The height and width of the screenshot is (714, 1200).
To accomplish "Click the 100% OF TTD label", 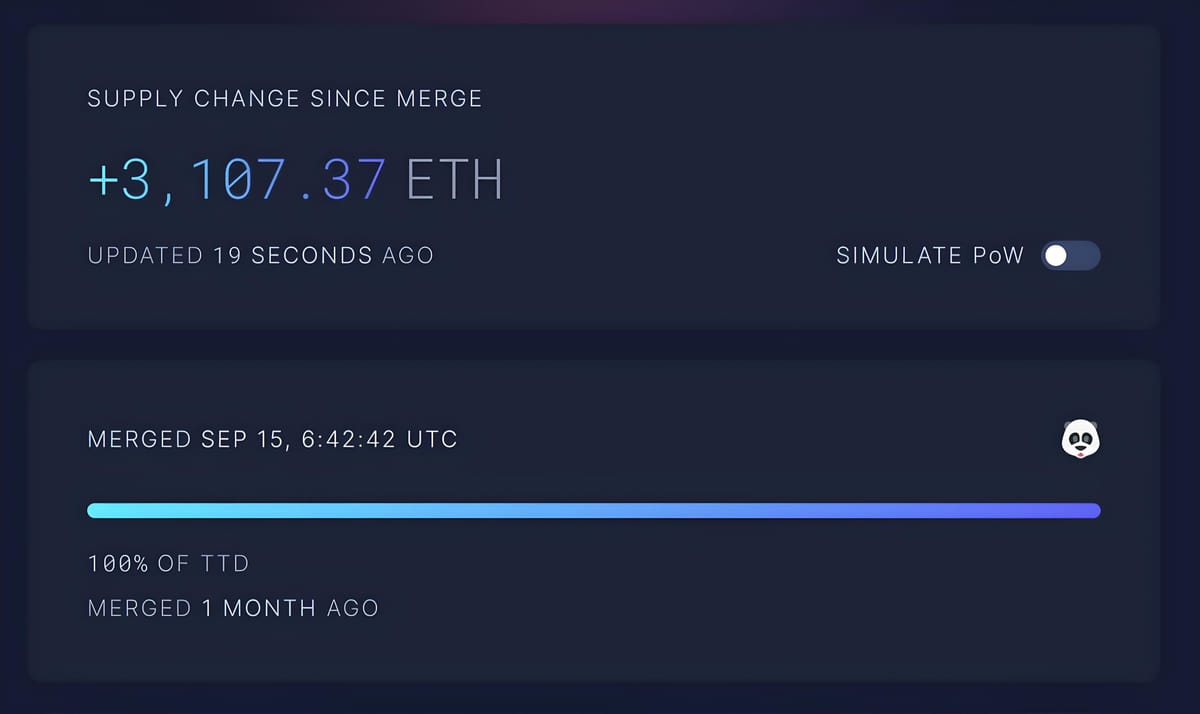I will [x=168, y=563].
